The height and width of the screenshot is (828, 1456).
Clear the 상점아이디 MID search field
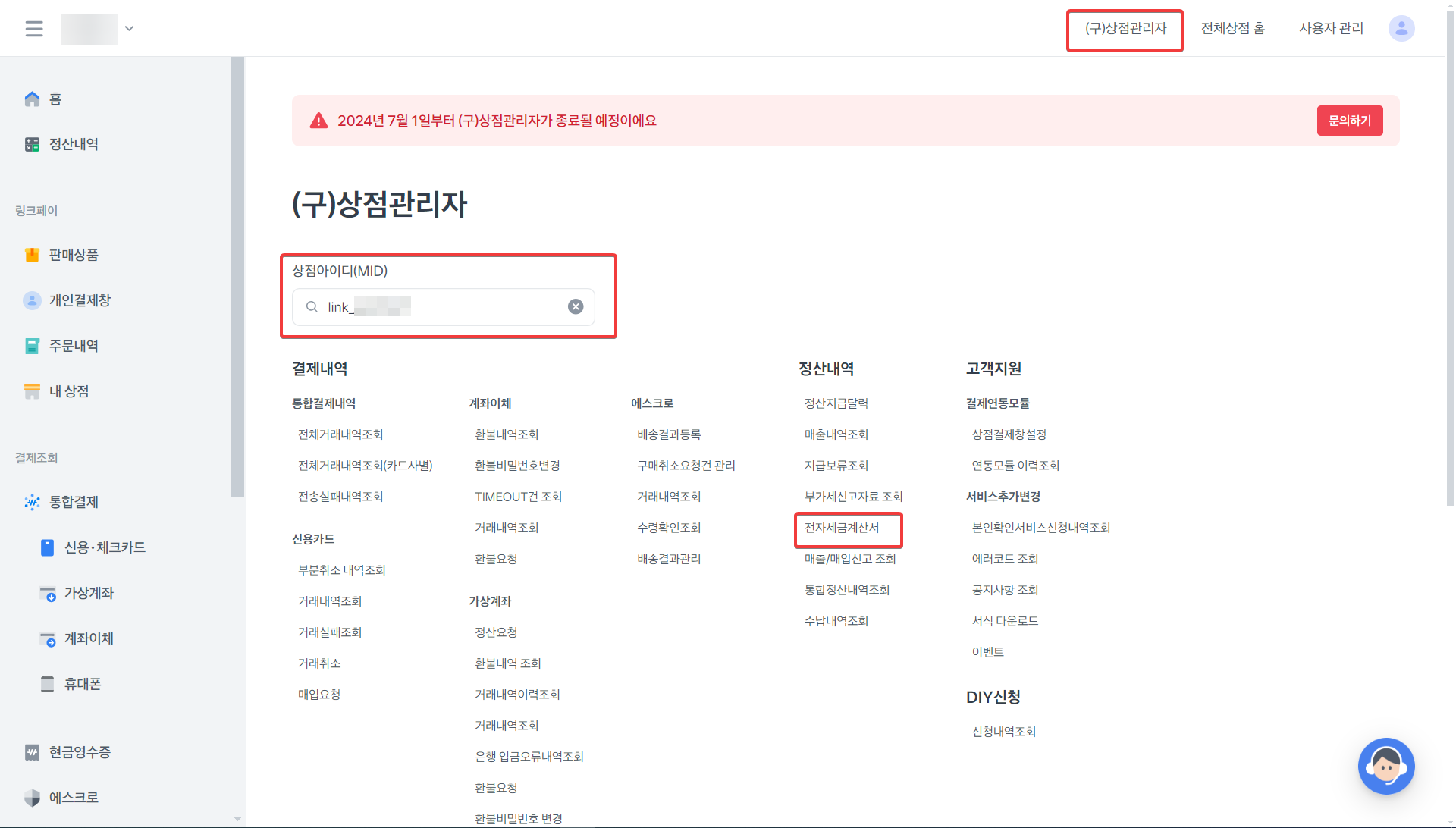tap(576, 307)
